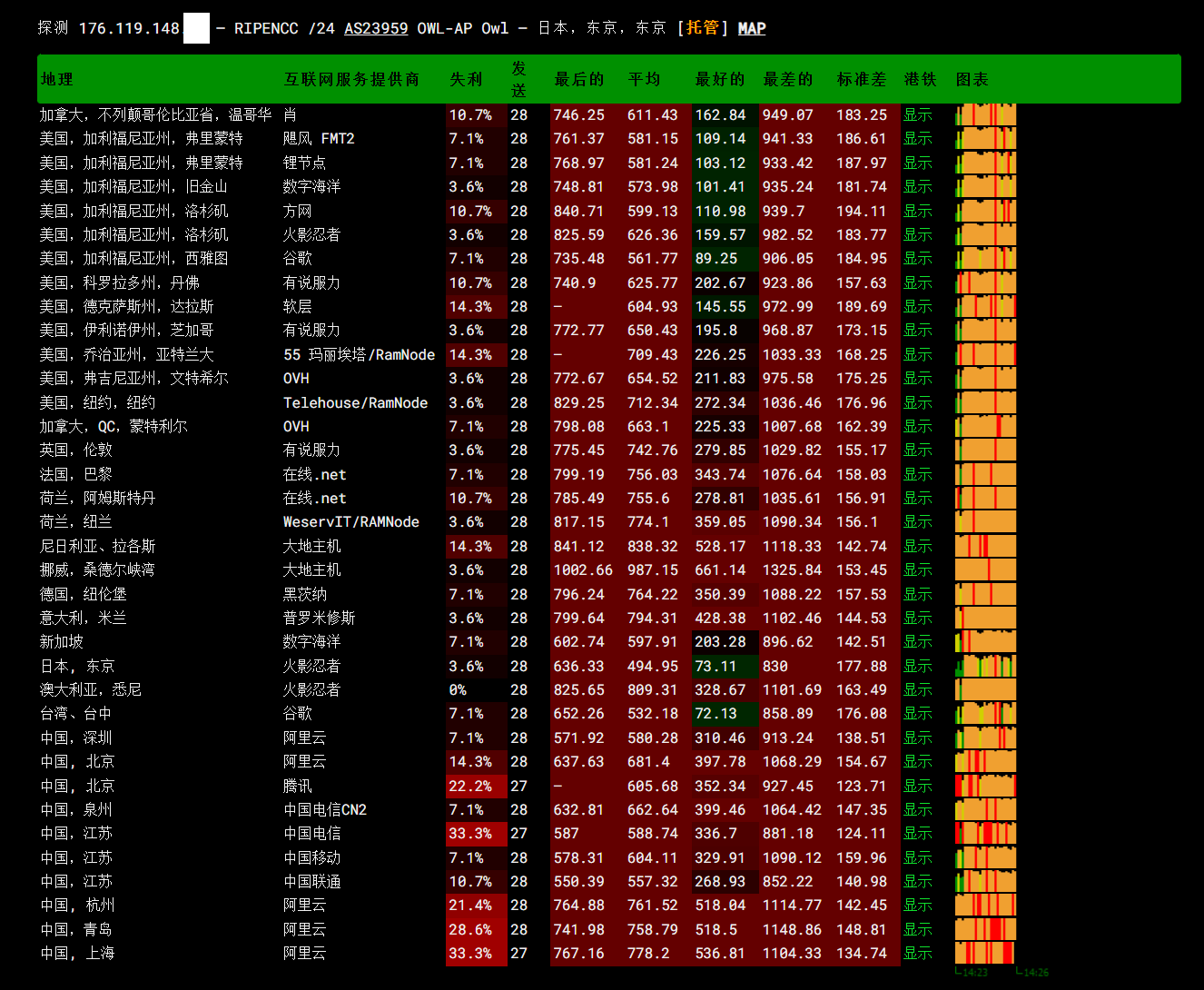
Task: Select last latency value 1002.66
Action: pyautogui.click(x=583, y=569)
